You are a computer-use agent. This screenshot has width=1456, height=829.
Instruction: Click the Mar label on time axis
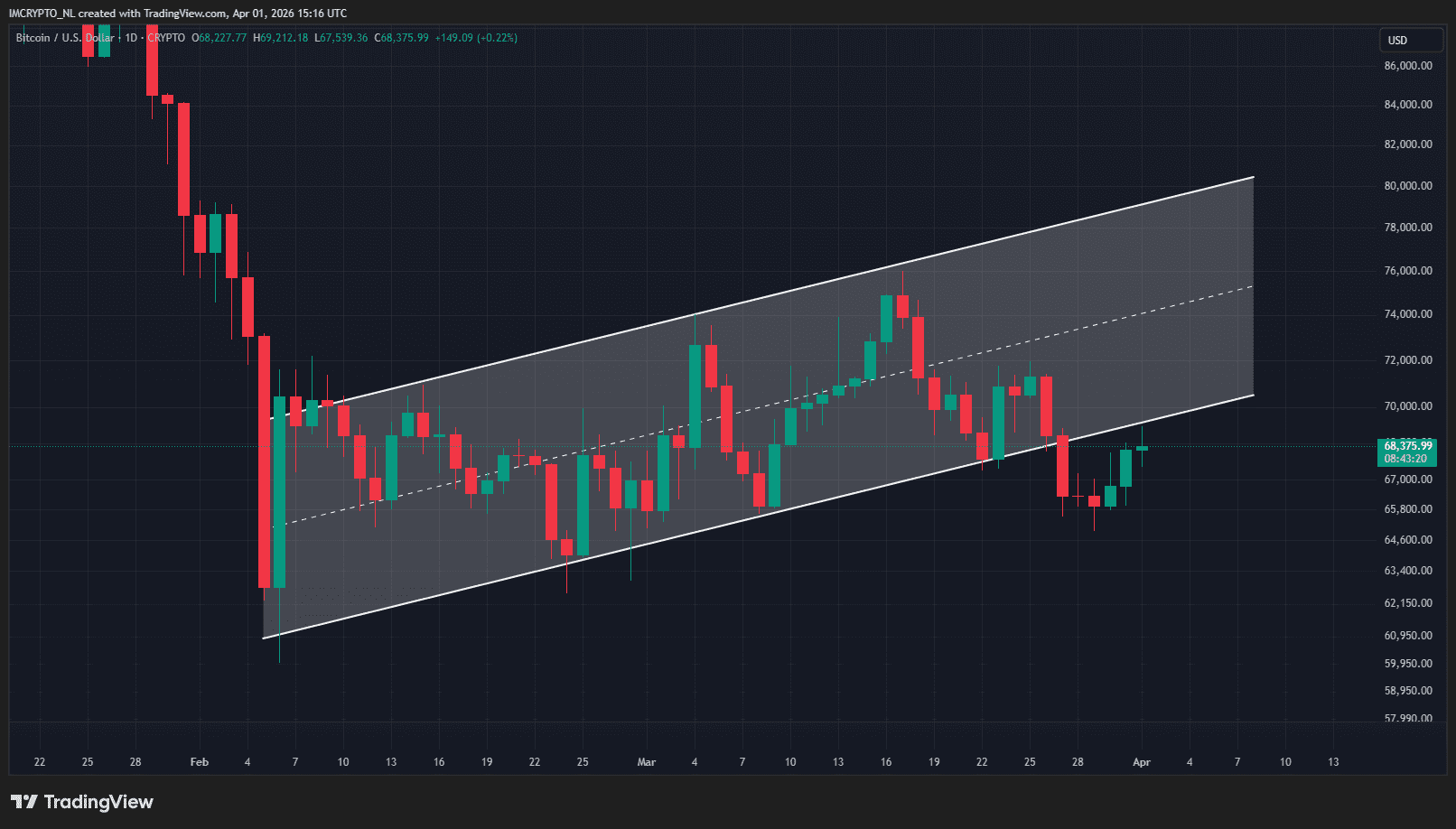pyautogui.click(x=647, y=762)
